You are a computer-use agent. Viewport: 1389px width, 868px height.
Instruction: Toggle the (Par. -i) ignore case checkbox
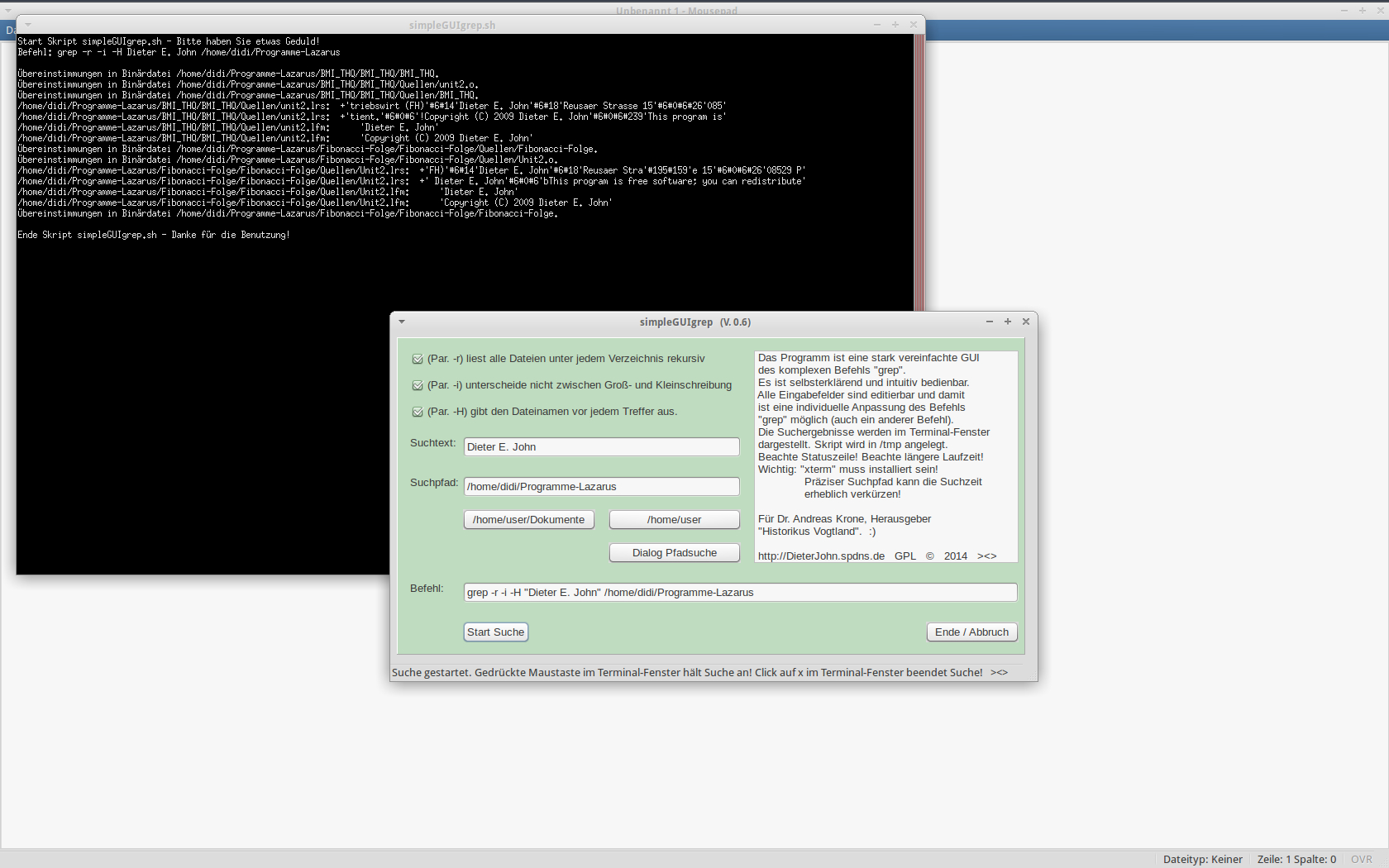[x=418, y=385]
